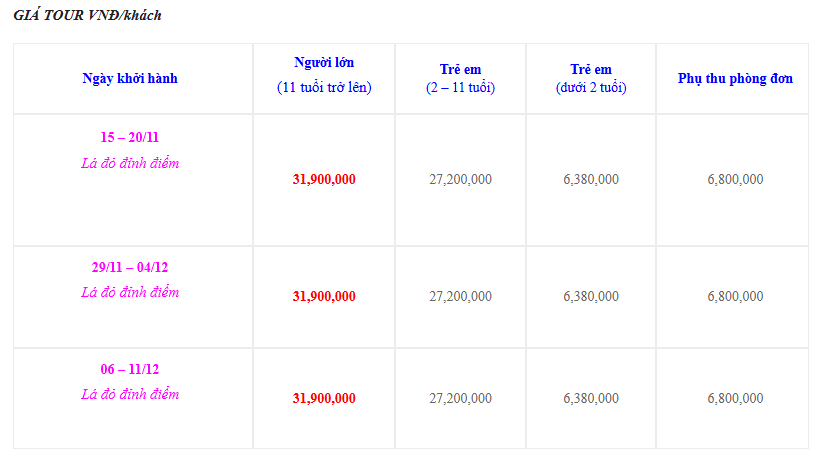Click the "Trẻ em (2 – 11 tuổi)" header
The height and width of the screenshot is (466, 827).
click(460, 78)
